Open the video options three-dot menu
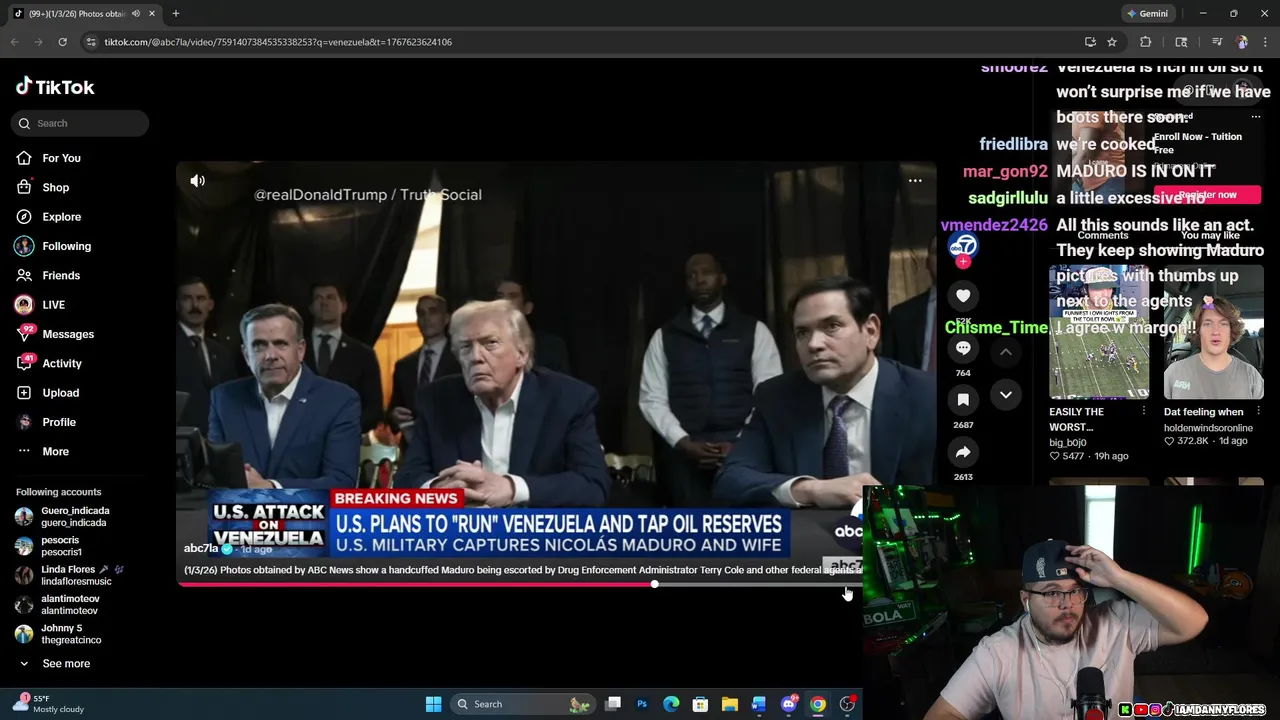This screenshot has height=720, width=1280. click(x=915, y=181)
